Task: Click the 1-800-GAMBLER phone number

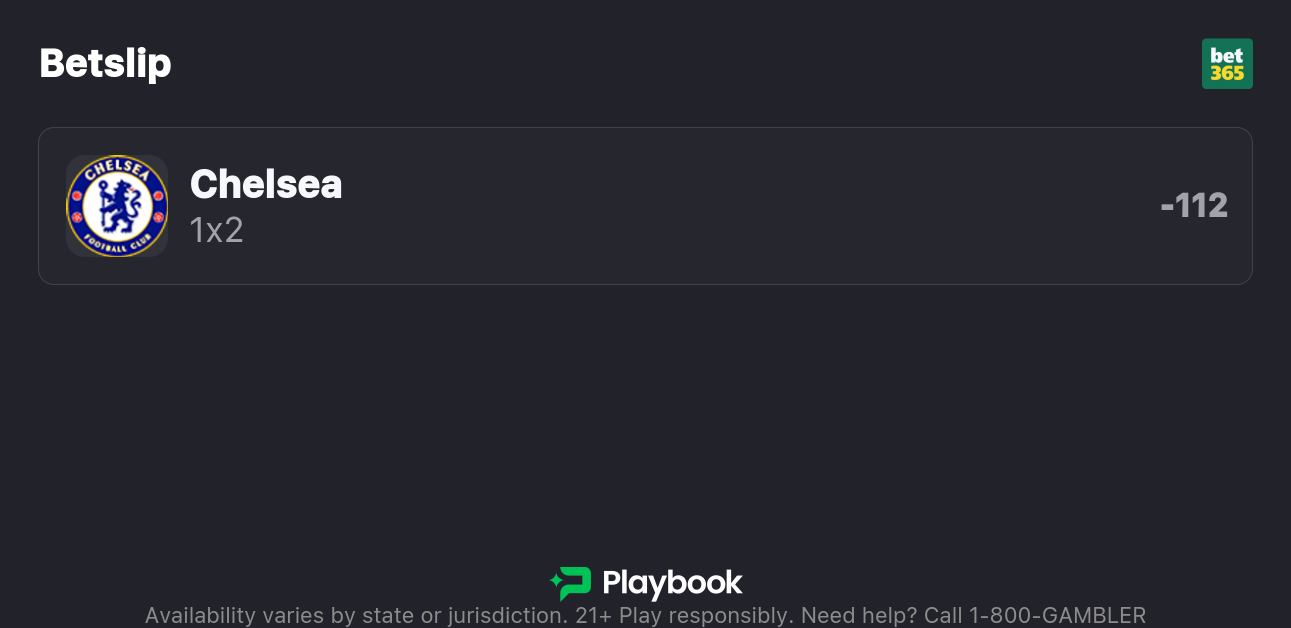Action: tap(1057, 615)
